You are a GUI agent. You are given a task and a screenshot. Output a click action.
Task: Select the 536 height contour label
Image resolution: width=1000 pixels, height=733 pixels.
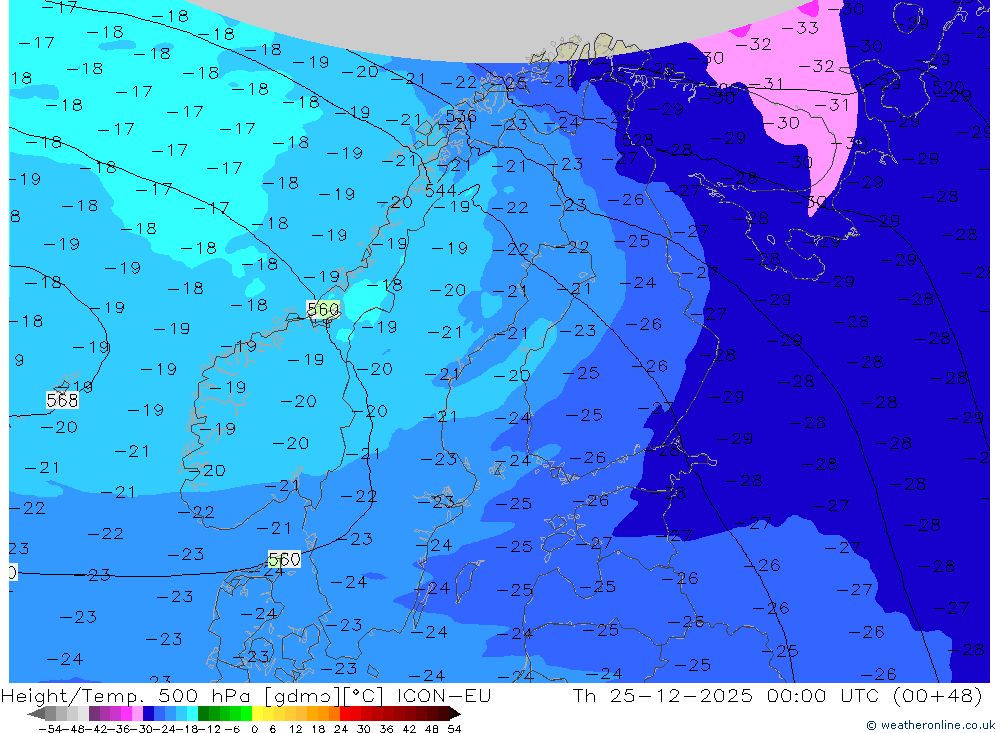point(460,115)
